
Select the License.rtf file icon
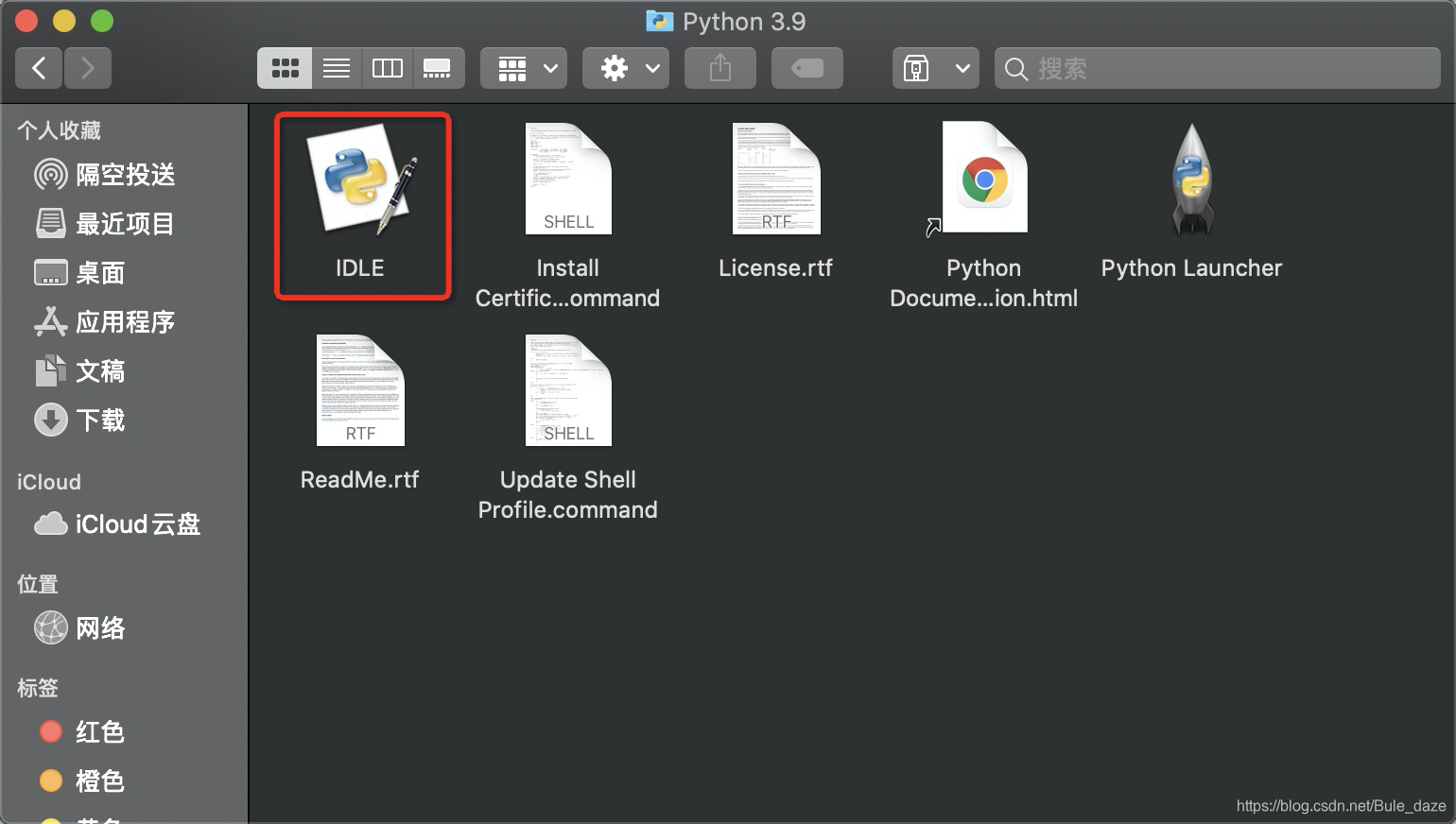point(776,179)
